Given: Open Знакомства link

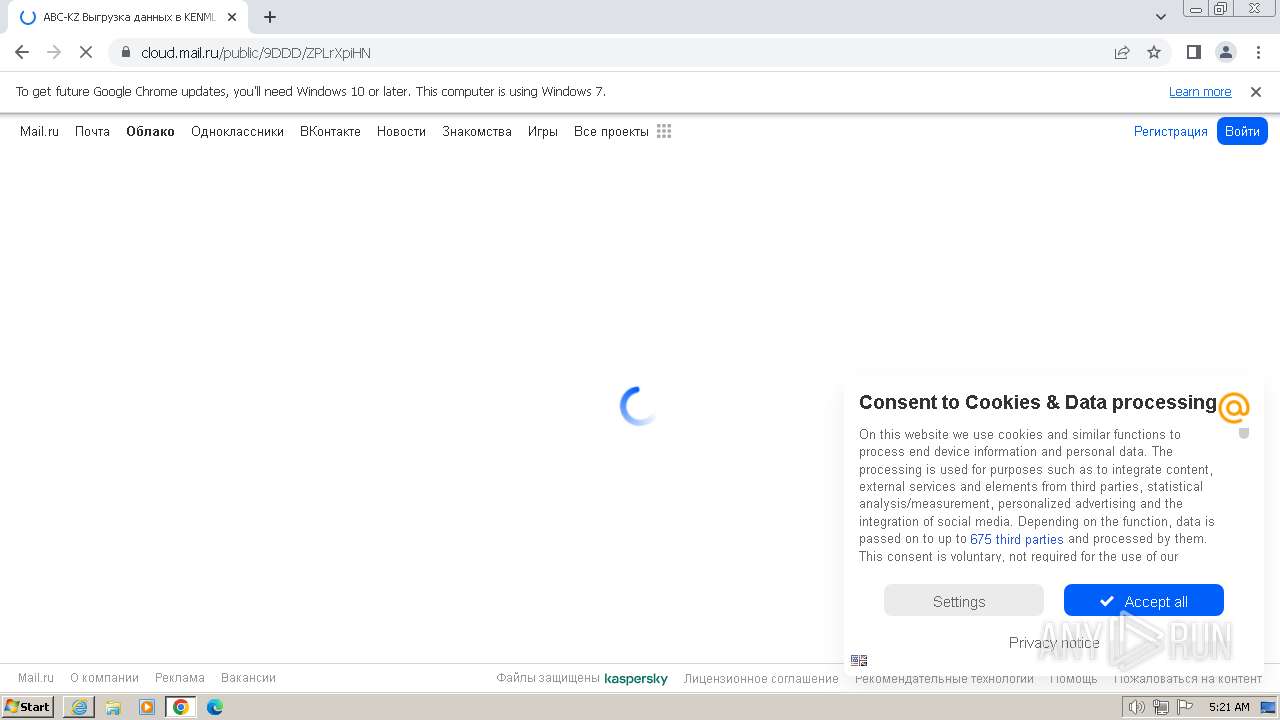Looking at the screenshot, I should [477, 131].
